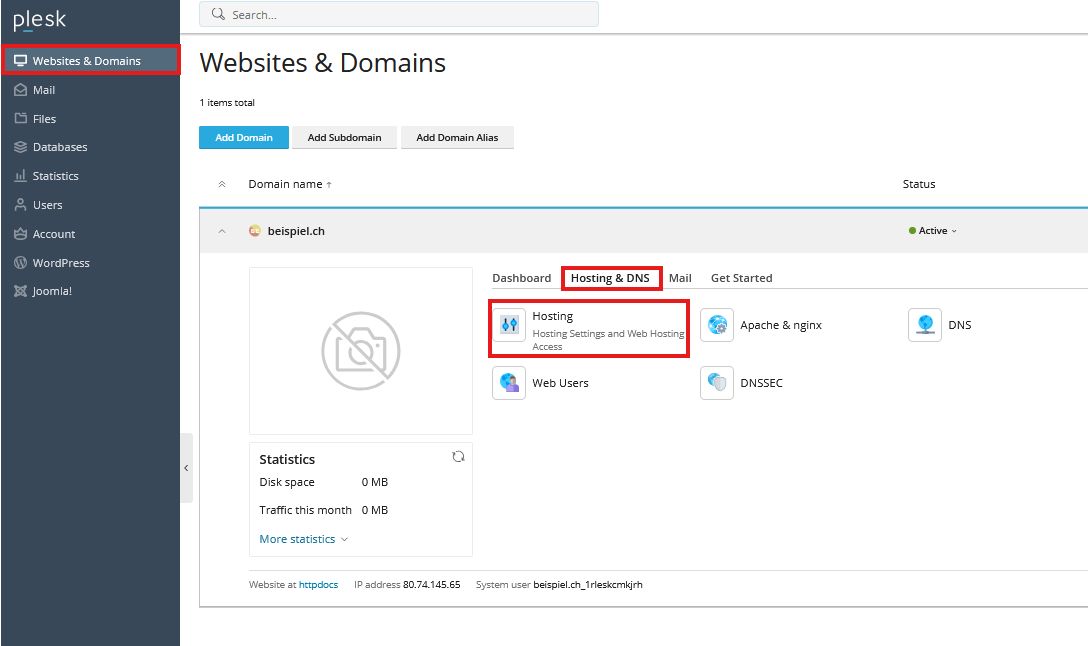Open the Hosting settings icon
This screenshot has height=646, width=1088.
pos(510,325)
